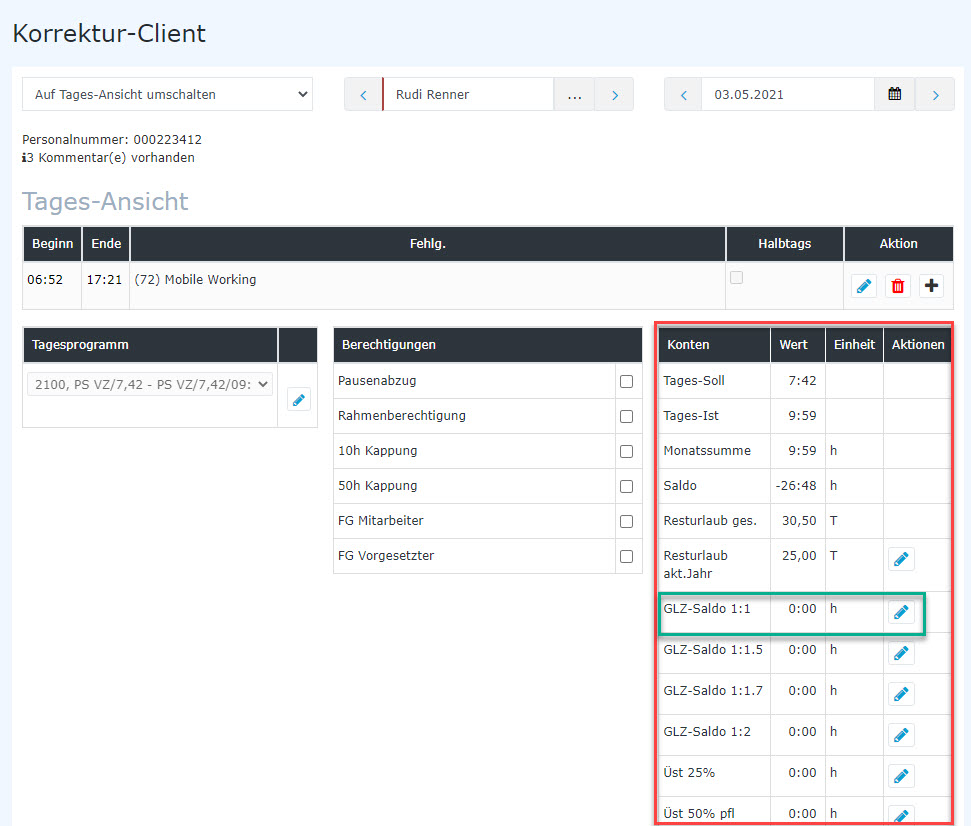Go to previous employee arrow
Screen dimensions: 971x826
click(364, 95)
